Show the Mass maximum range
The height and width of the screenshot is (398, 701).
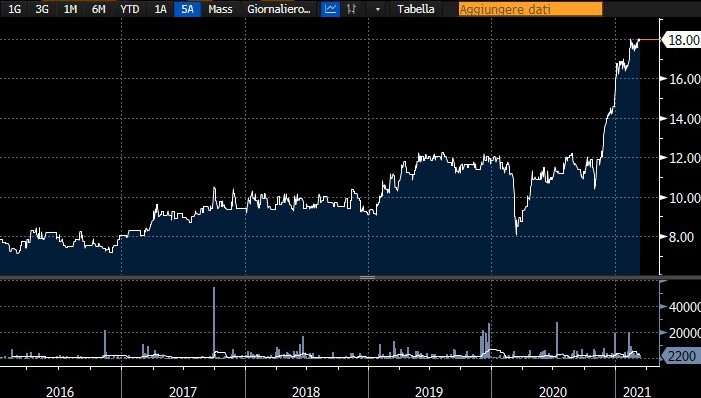click(x=220, y=9)
